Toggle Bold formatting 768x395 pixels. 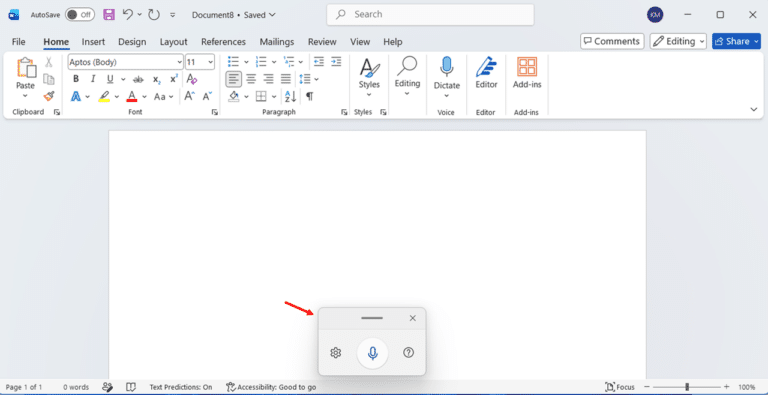point(76,79)
